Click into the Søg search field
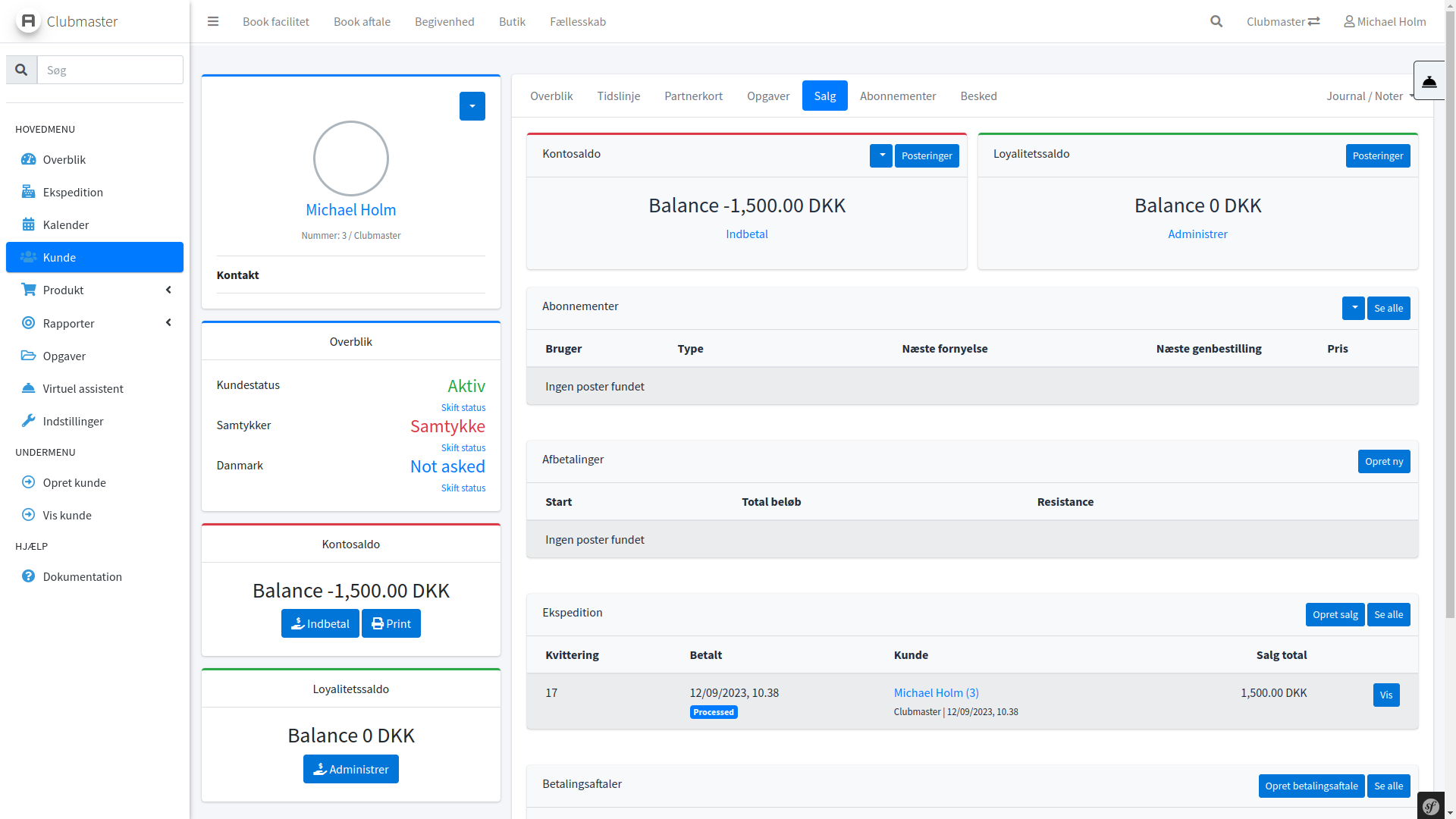The height and width of the screenshot is (819, 1456). click(110, 70)
